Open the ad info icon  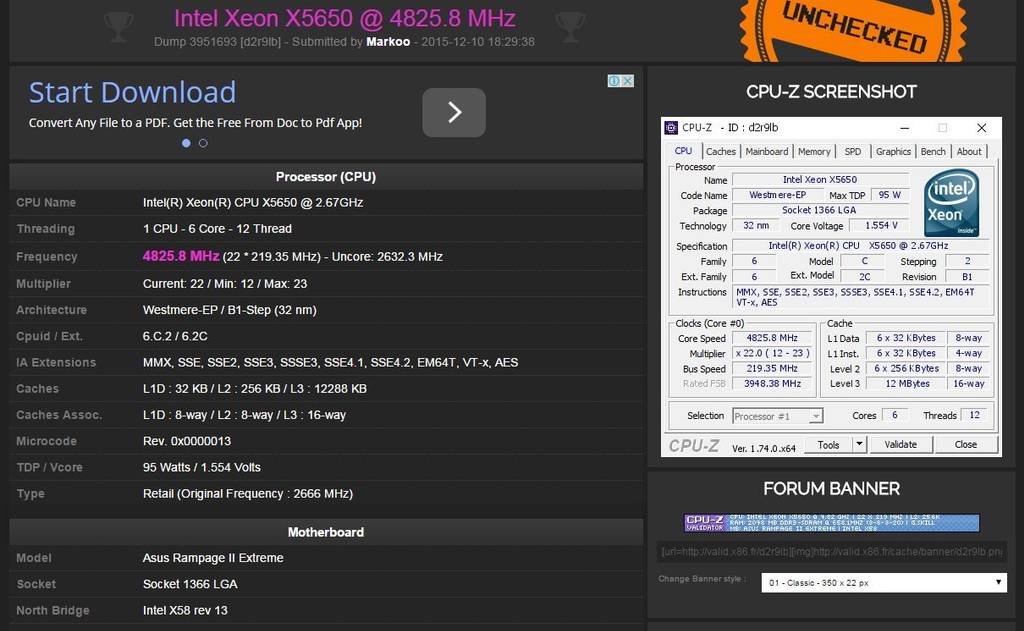[614, 81]
